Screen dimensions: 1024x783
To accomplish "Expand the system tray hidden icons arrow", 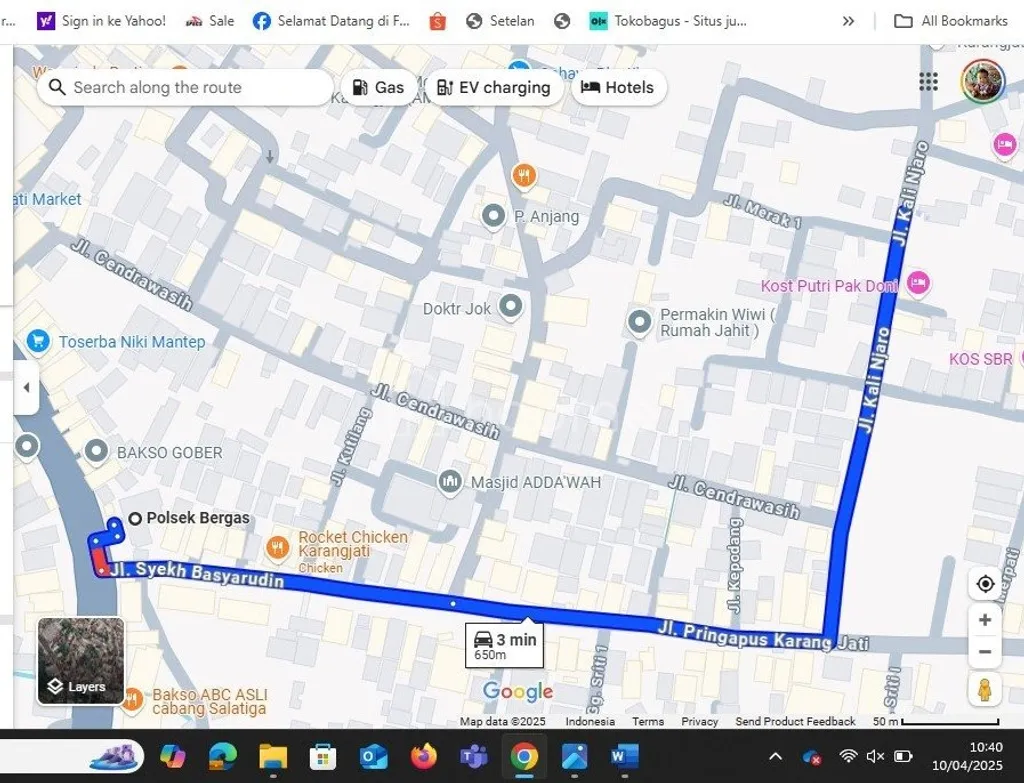I will (776, 757).
